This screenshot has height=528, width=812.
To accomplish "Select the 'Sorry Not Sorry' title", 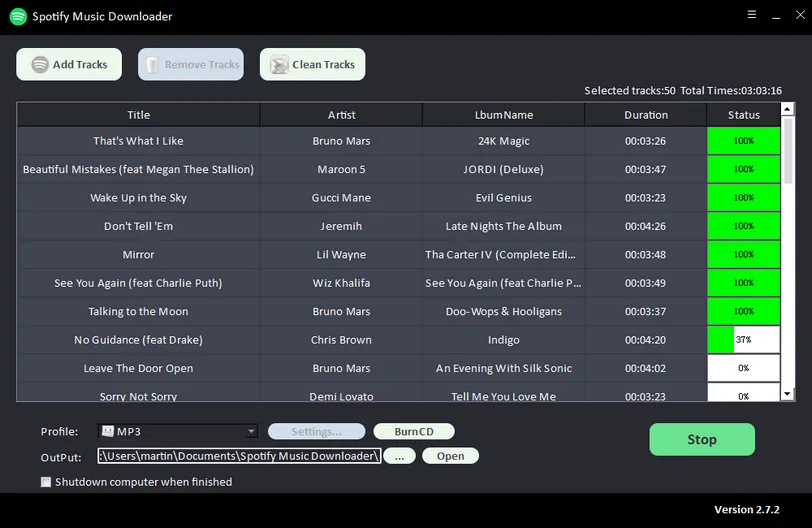I will (x=138, y=397).
